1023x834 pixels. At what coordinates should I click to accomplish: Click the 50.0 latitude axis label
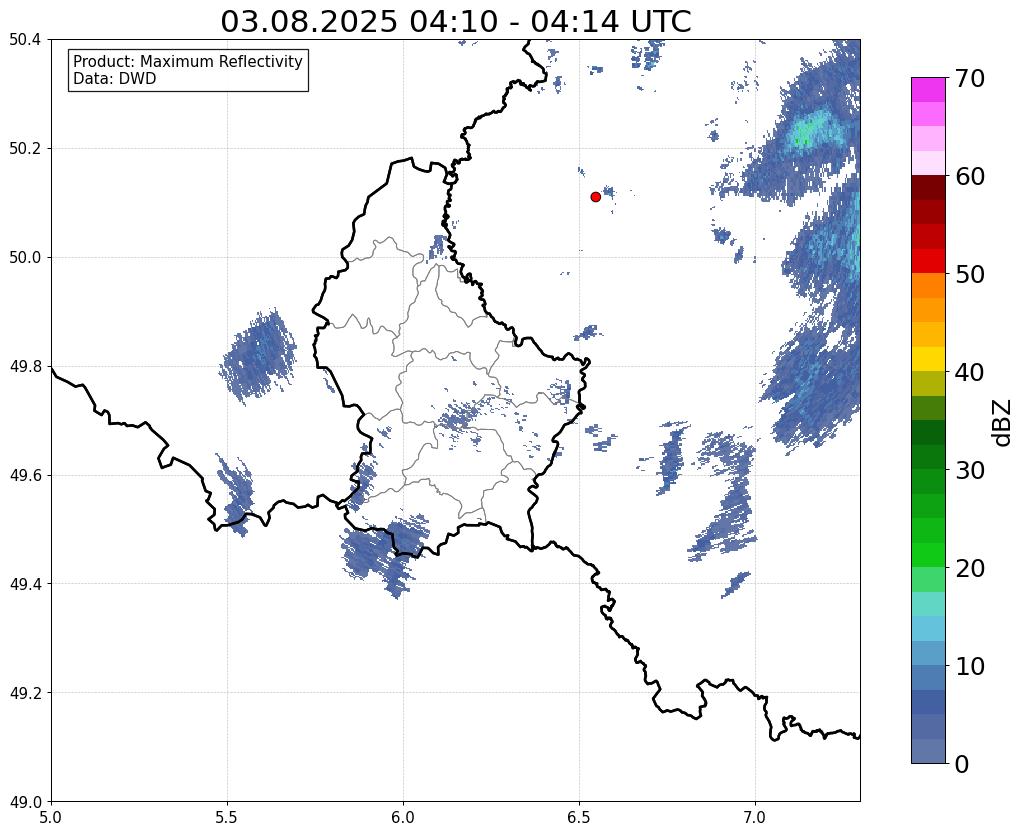(x=25, y=258)
